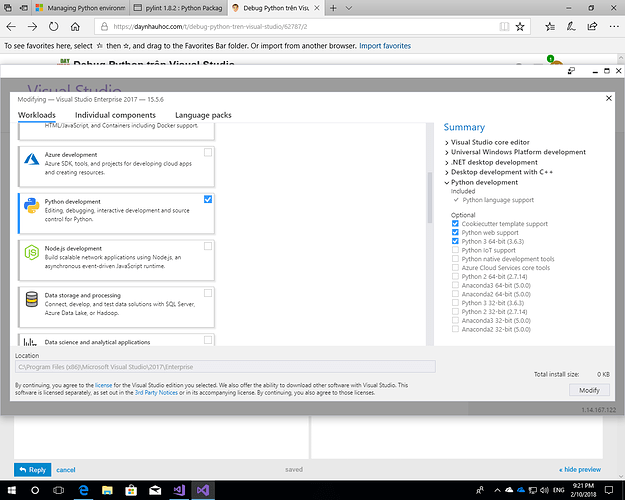Image resolution: width=625 pixels, height=500 pixels.
Task: Expand .NET desktop development summary
Action: pyautogui.click(x=446, y=162)
